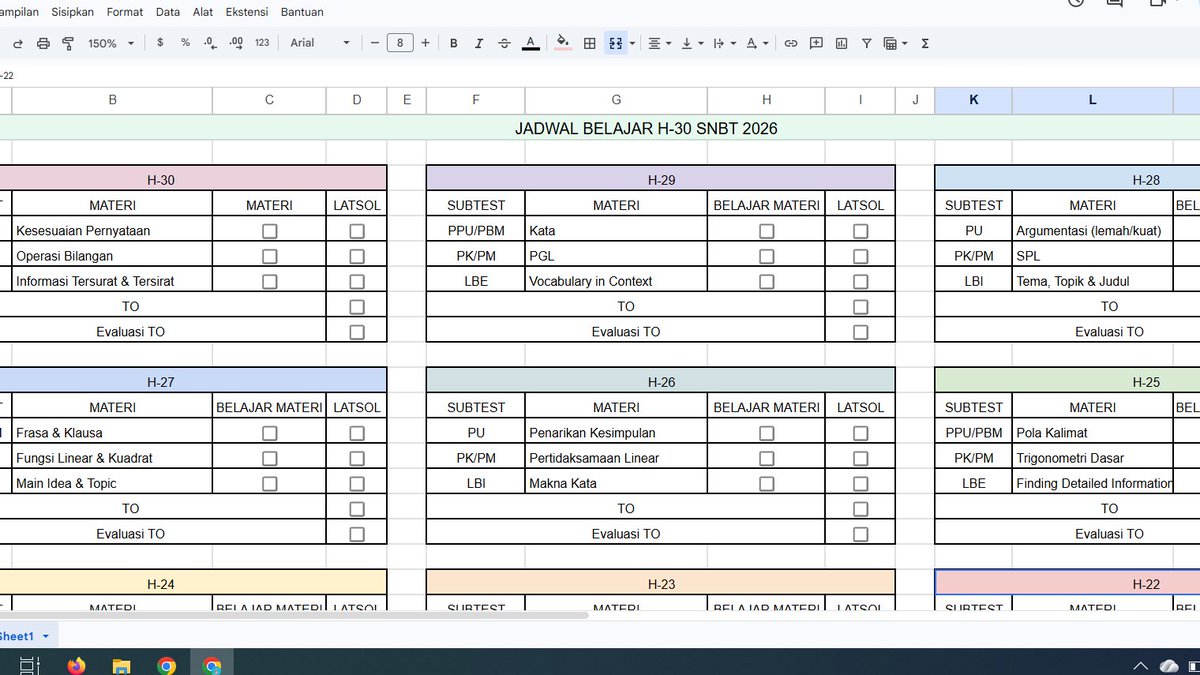
Task: Select the paint format tool
Action: [x=68, y=43]
